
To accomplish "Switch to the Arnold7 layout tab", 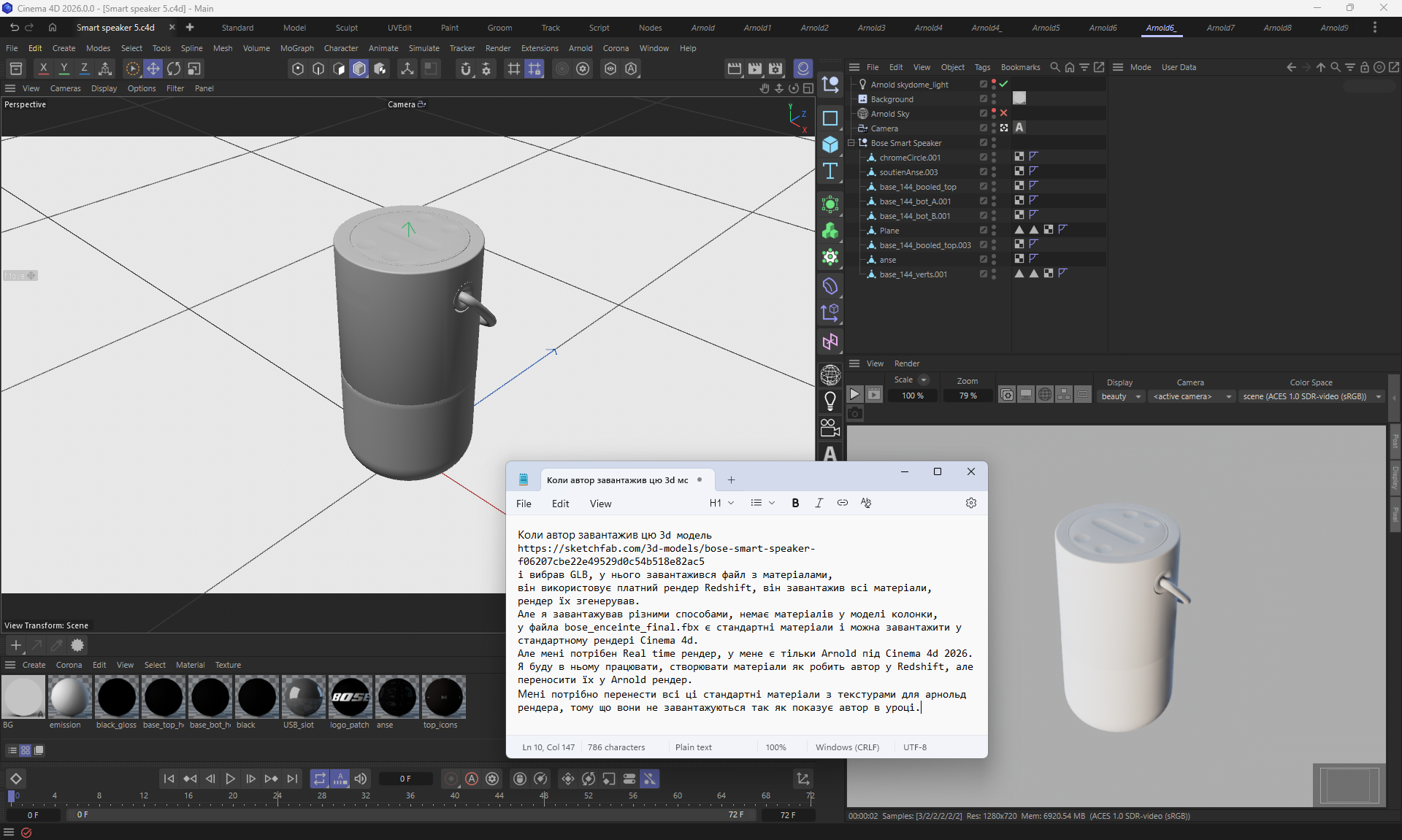I will tap(1220, 28).
